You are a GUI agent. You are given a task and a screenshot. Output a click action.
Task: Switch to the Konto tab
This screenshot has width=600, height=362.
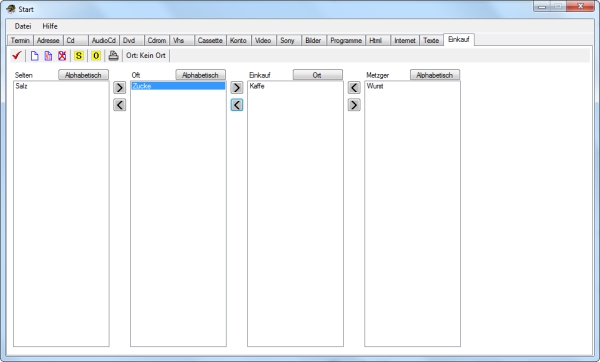coord(238,40)
